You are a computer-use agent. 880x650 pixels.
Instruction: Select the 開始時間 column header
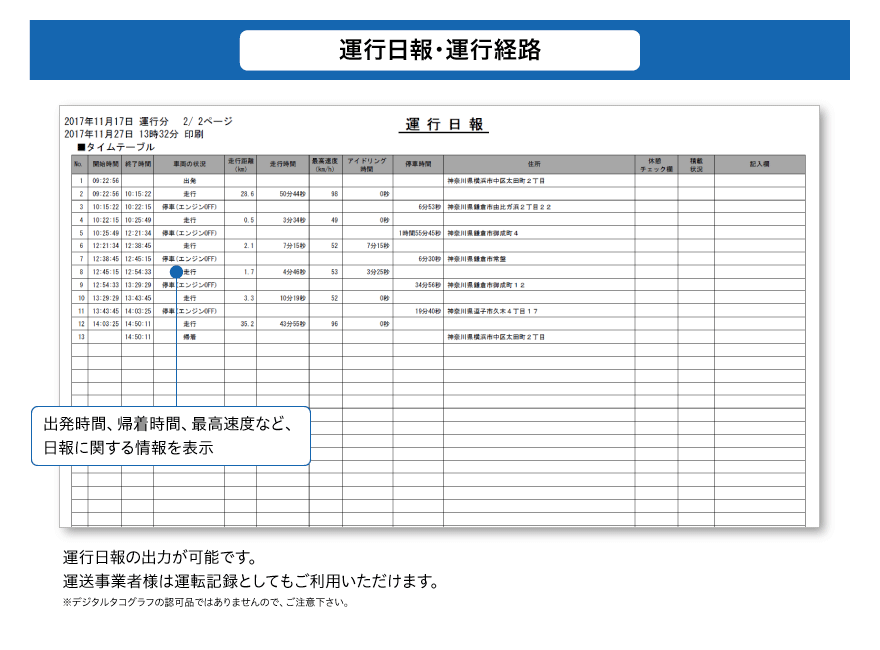point(105,164)
